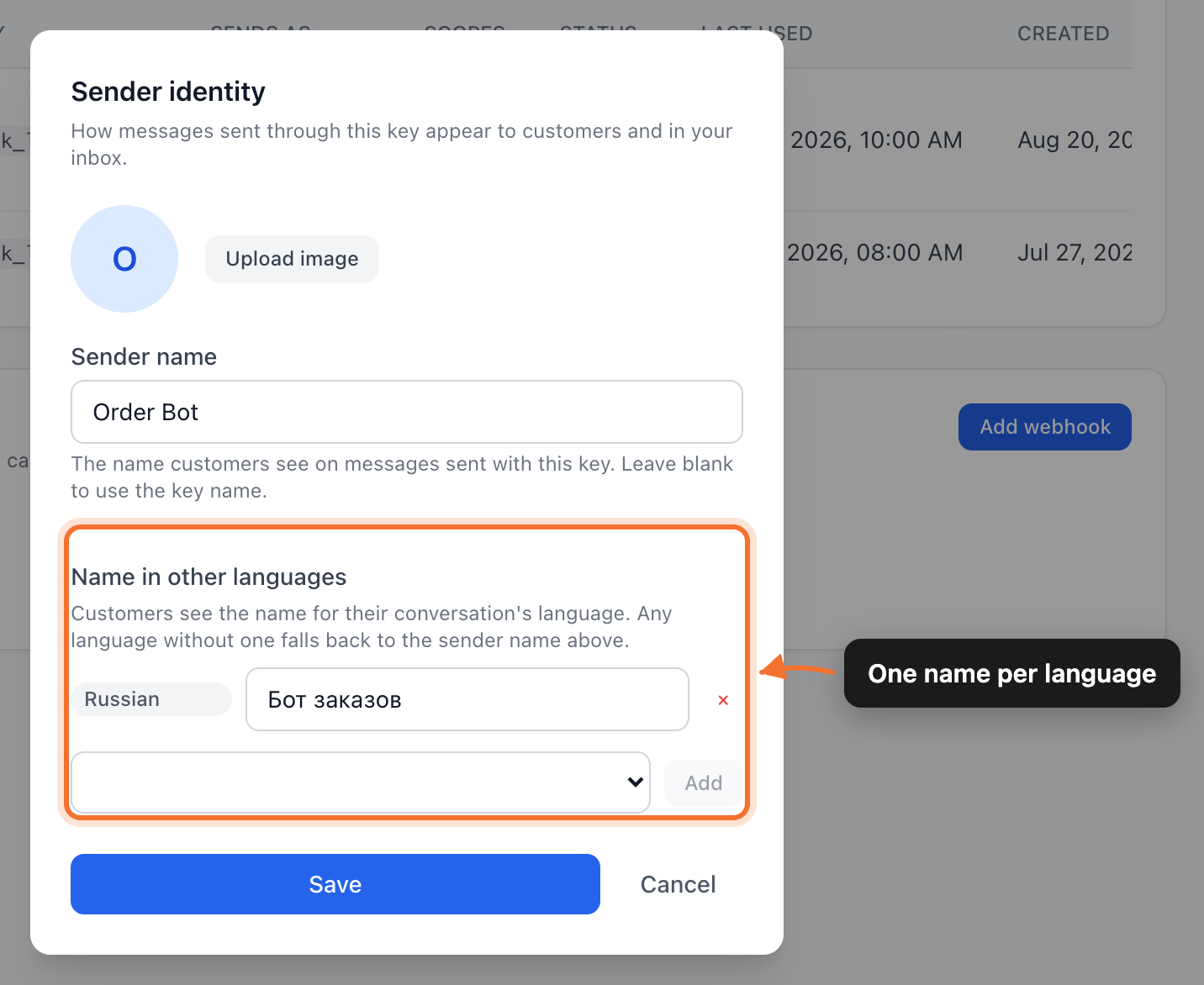Save the sender identity
1204x985 pixels.
335,884
